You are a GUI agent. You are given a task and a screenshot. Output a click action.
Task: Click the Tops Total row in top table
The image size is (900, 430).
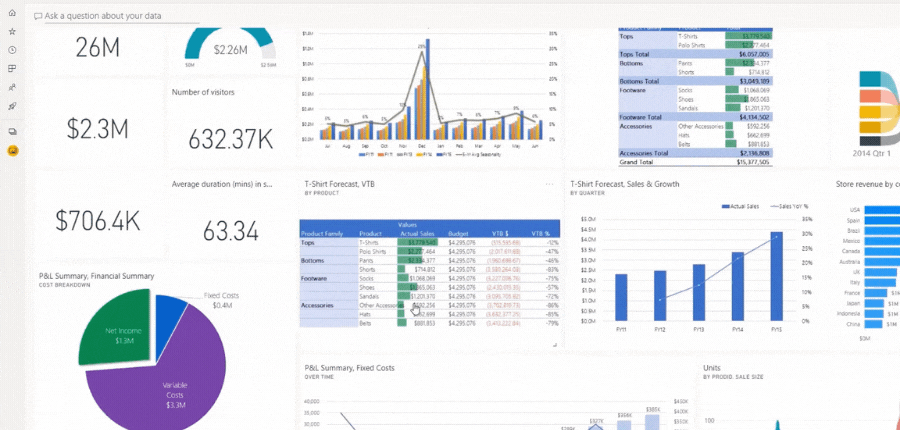tap(695, 55)
